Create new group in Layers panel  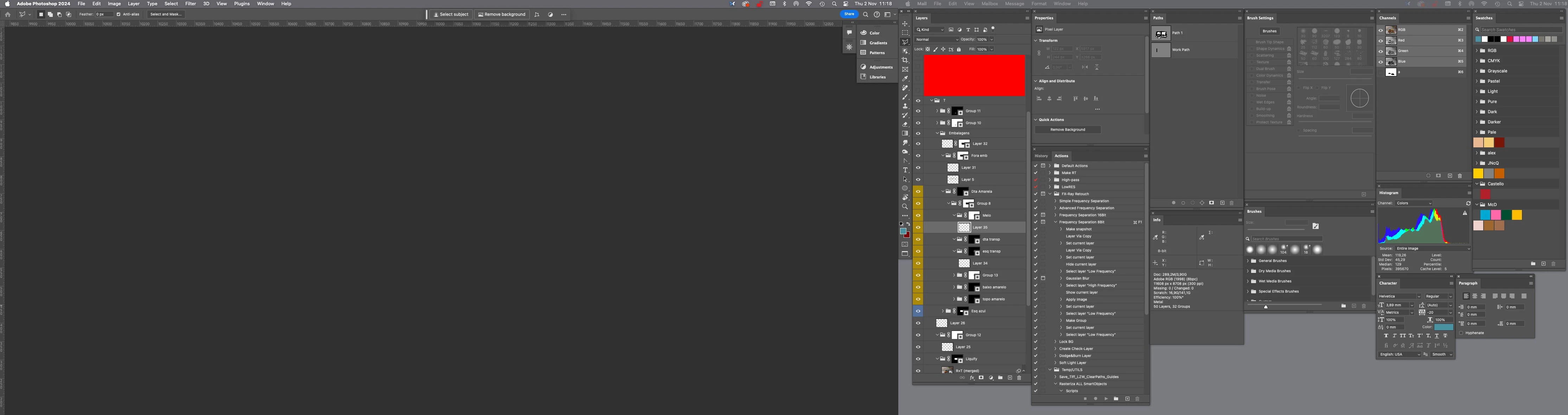click(1000, 378)
